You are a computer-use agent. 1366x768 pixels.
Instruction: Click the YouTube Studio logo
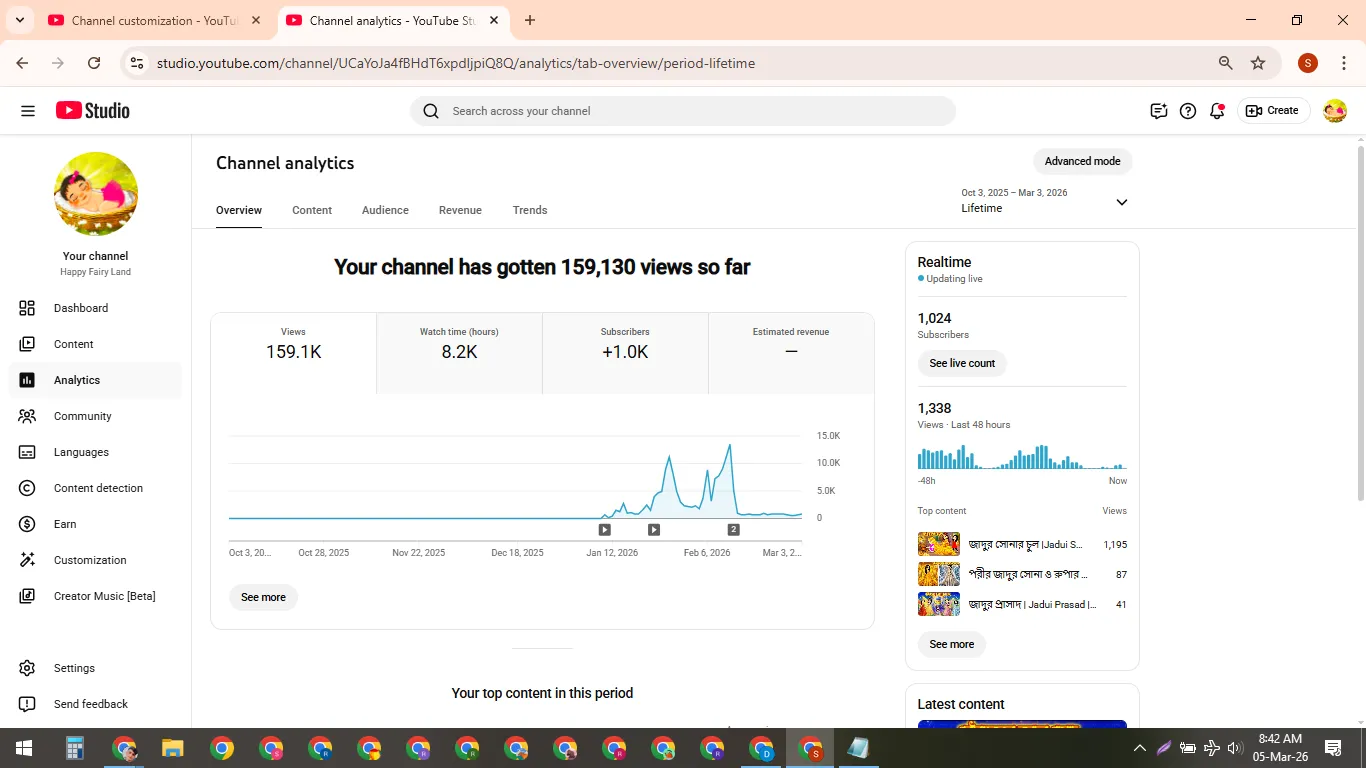[x=93, y=111]
